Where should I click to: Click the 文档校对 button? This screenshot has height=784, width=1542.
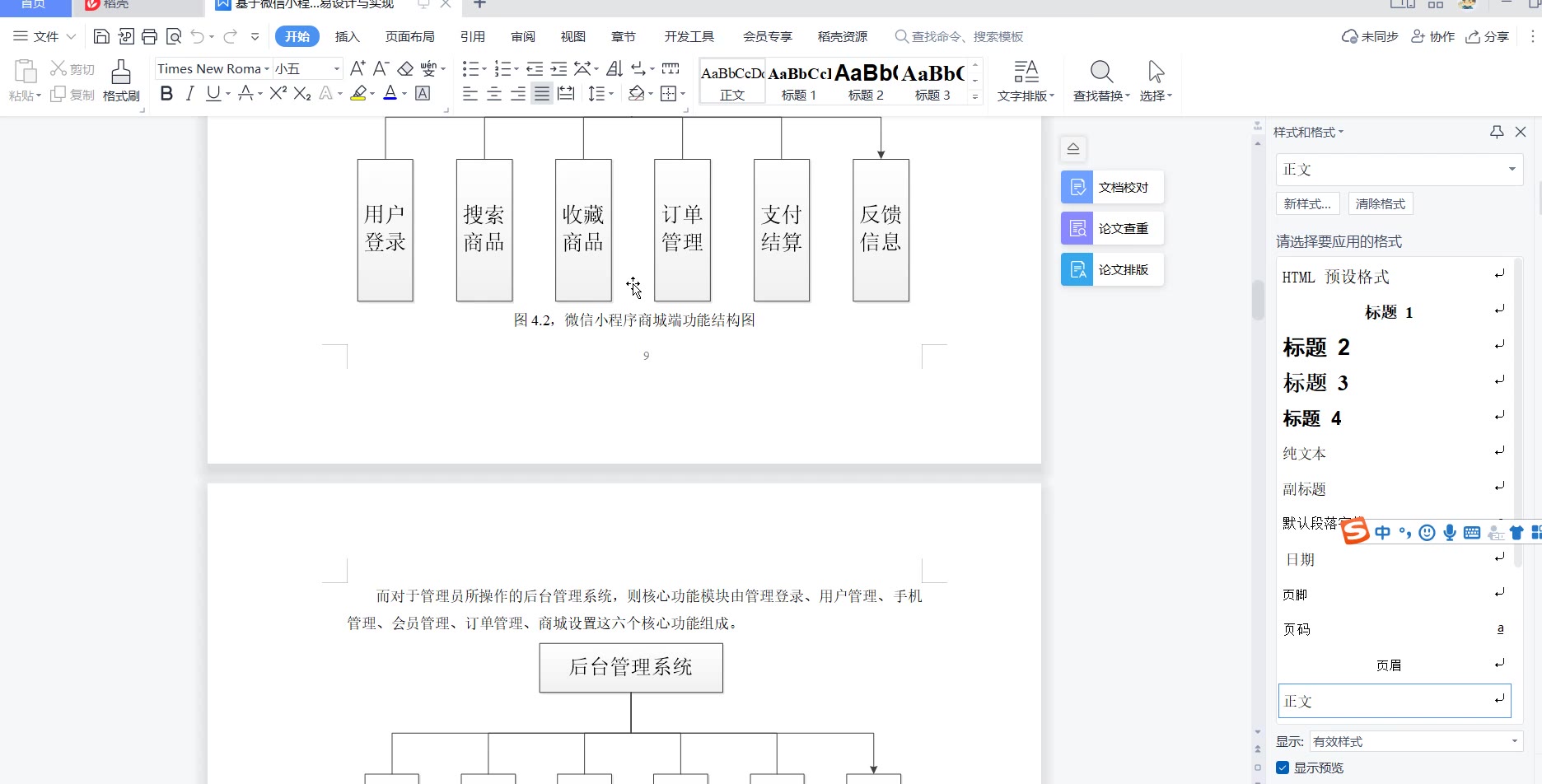[x=1112, y=187]
